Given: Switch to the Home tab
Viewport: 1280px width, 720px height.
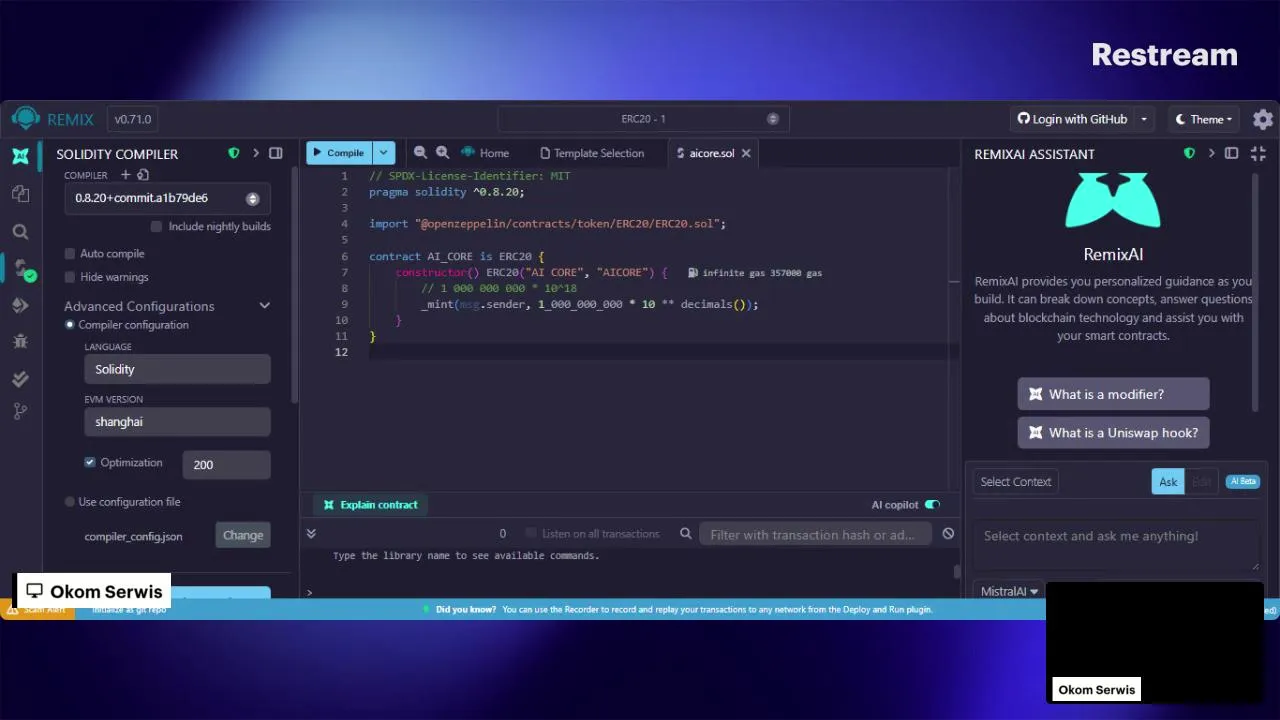Looking at the screenshot, I should click(485, 153).
